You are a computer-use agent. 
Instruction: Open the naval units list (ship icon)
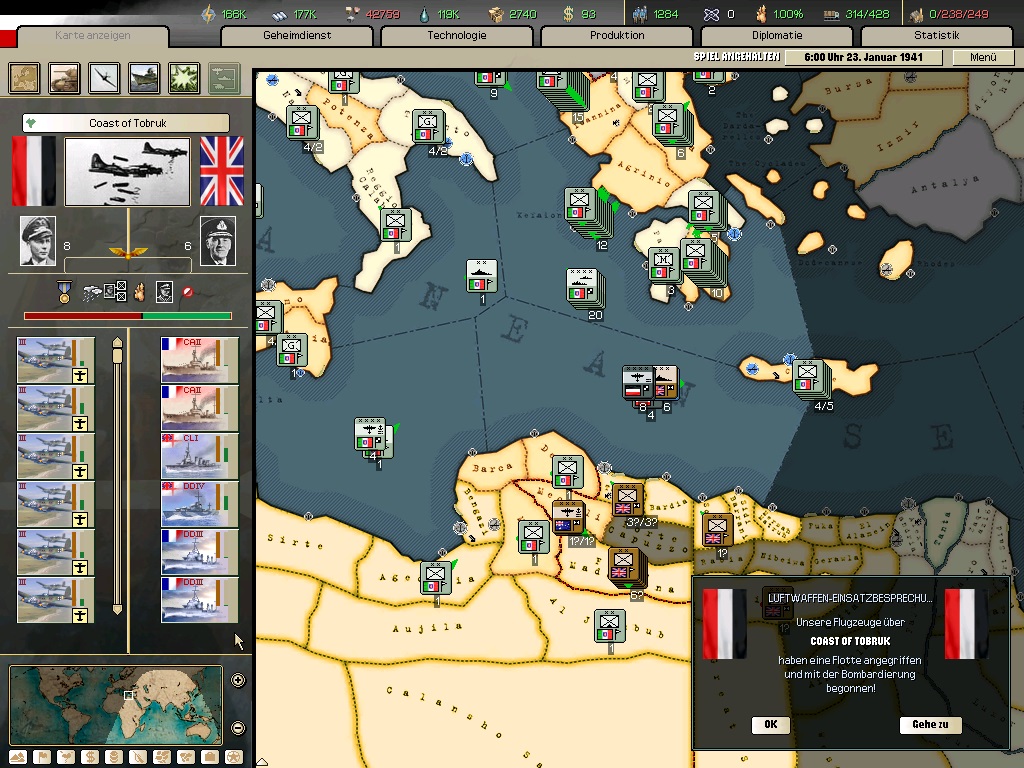(145, 77)
